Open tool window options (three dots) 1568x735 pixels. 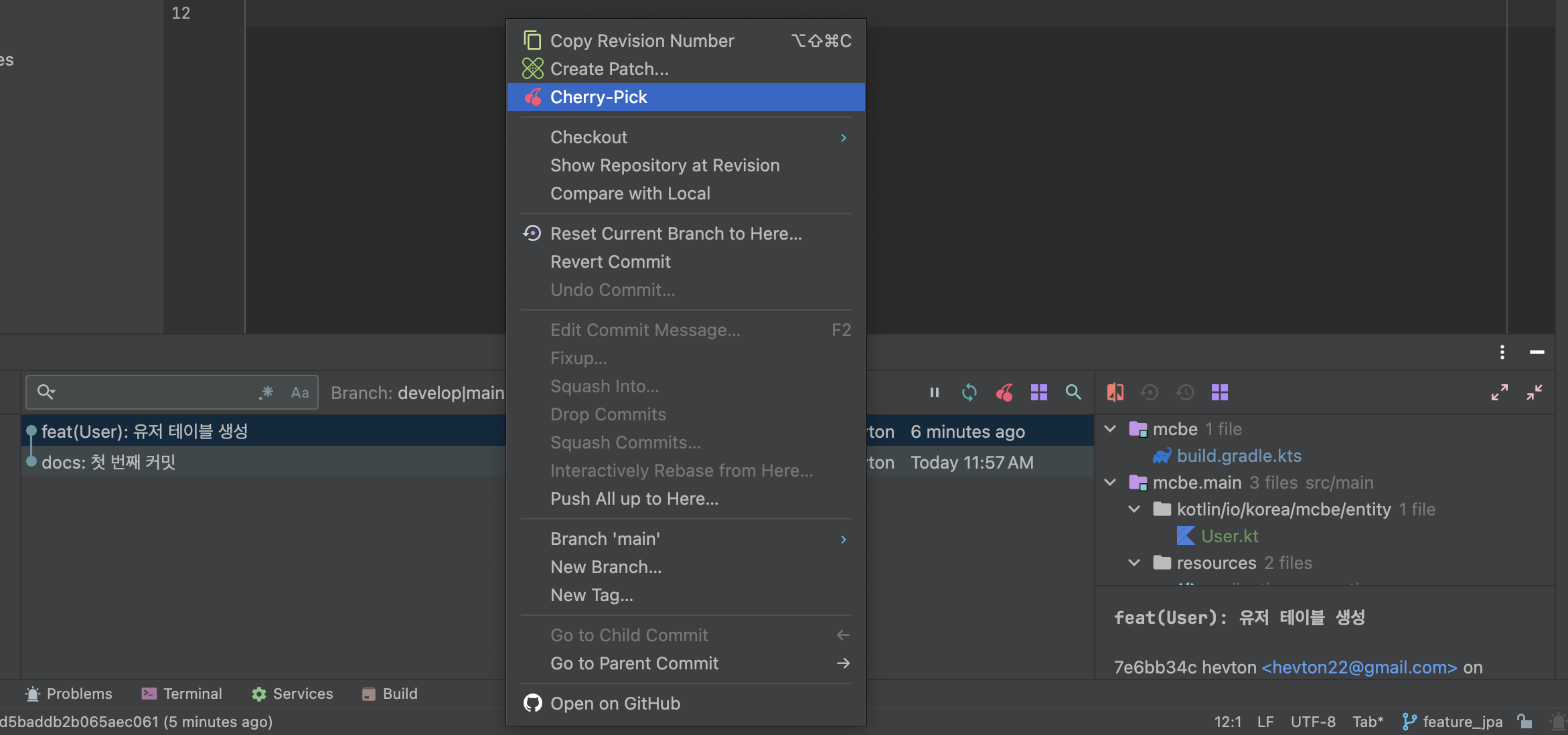(1502, 352)
